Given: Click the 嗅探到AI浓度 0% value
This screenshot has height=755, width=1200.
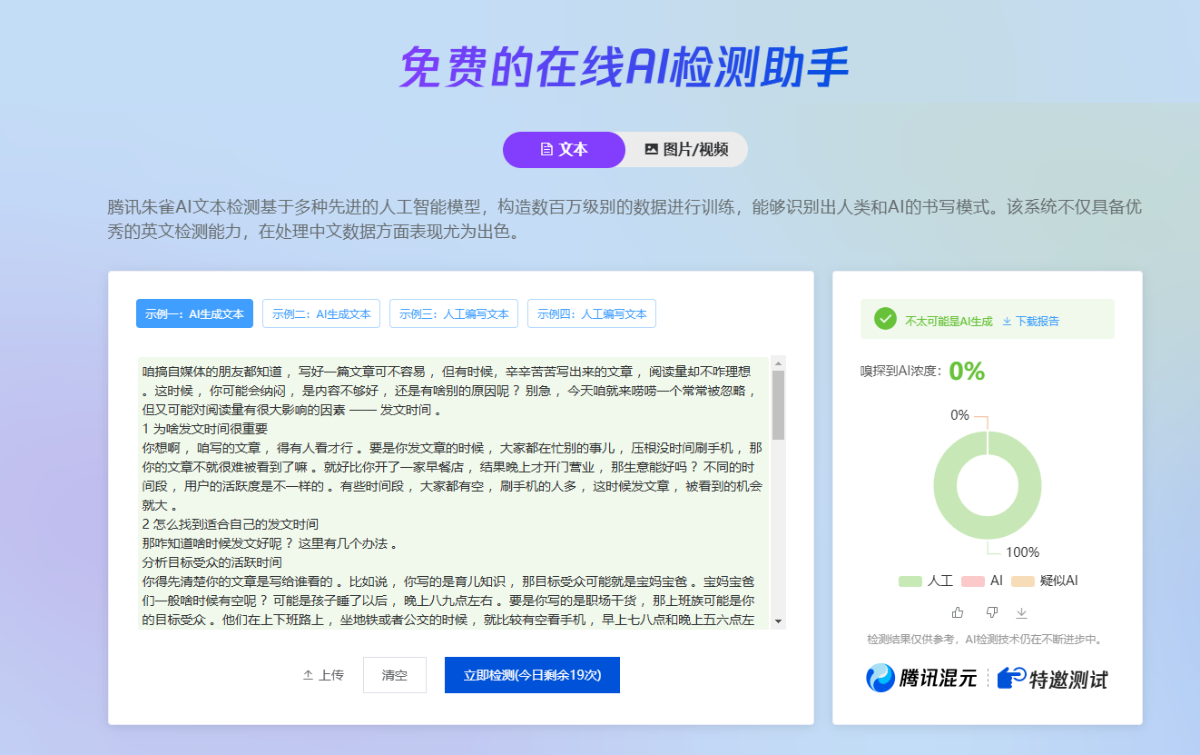Looking at the screenshot, I should (967, 371).
